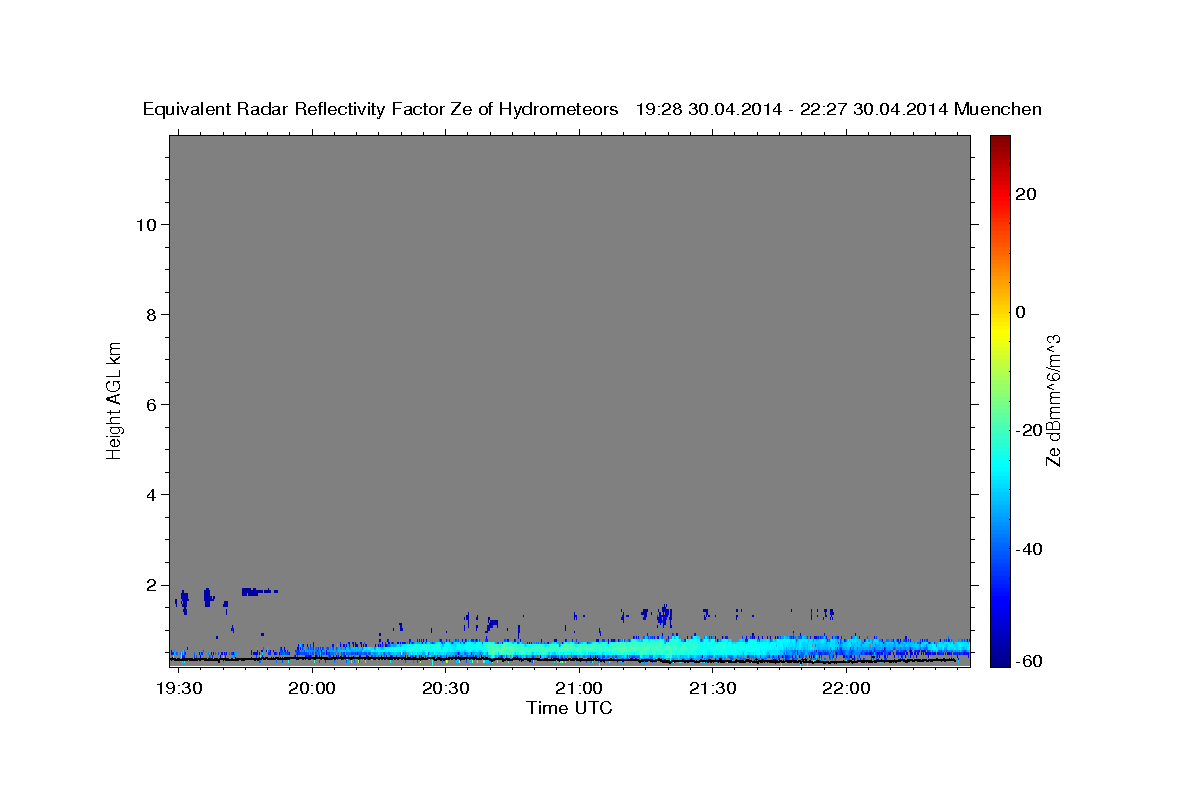Click the '21:30' time tick label
The image size is (1200, 800).
point(712,689)
